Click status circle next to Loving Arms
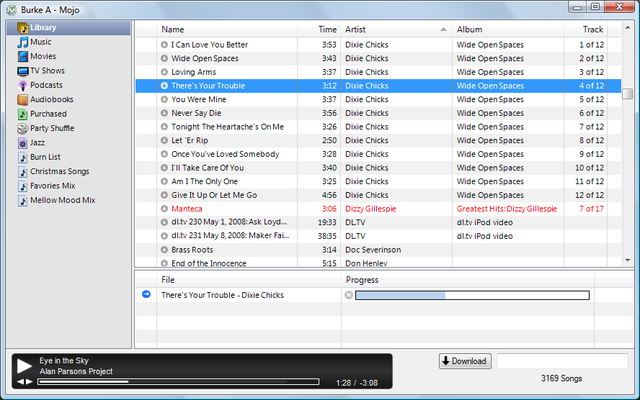 [x=164, y=72]
